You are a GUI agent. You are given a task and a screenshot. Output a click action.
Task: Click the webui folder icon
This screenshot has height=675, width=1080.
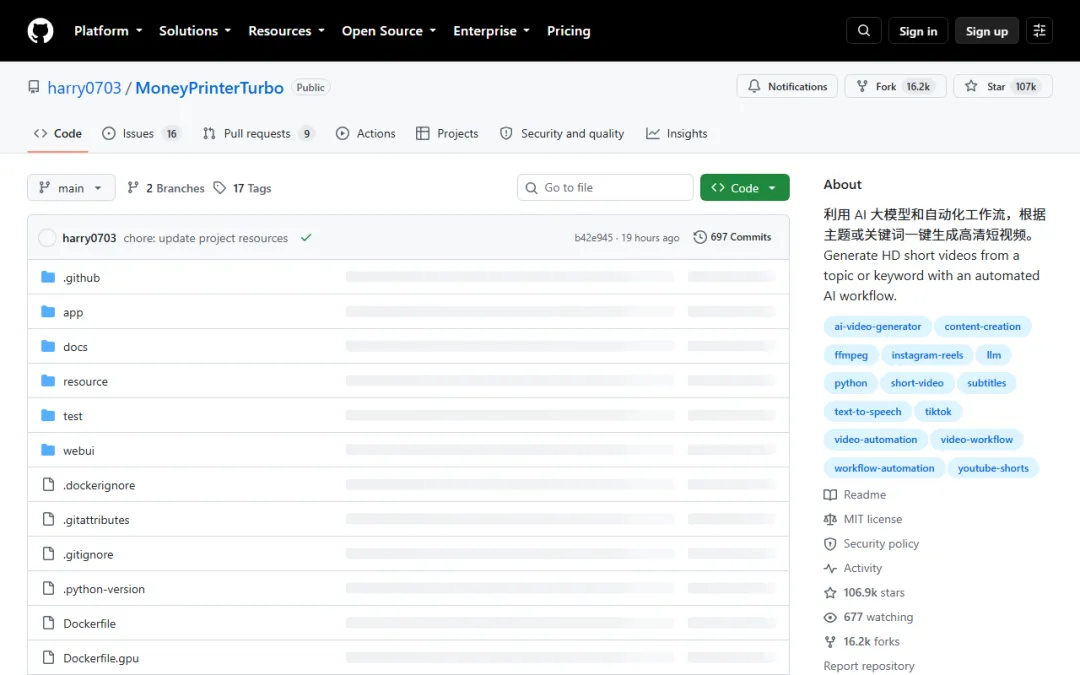[x=48, y=450]
